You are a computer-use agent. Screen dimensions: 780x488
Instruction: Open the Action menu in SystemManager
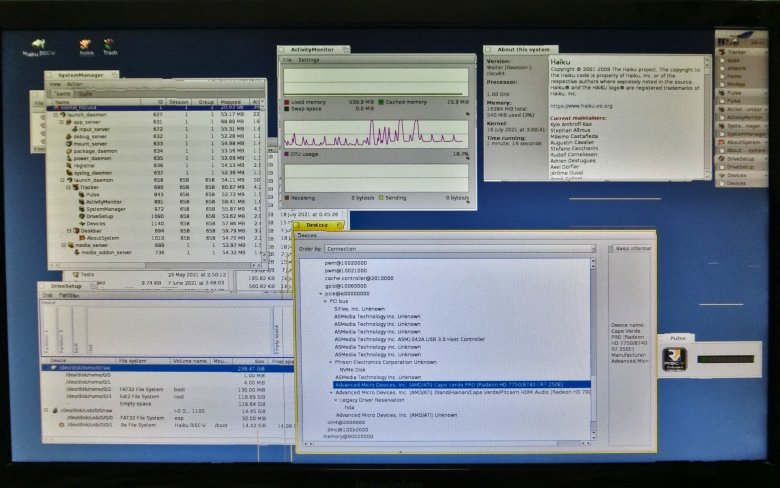(x=75, y=84)
